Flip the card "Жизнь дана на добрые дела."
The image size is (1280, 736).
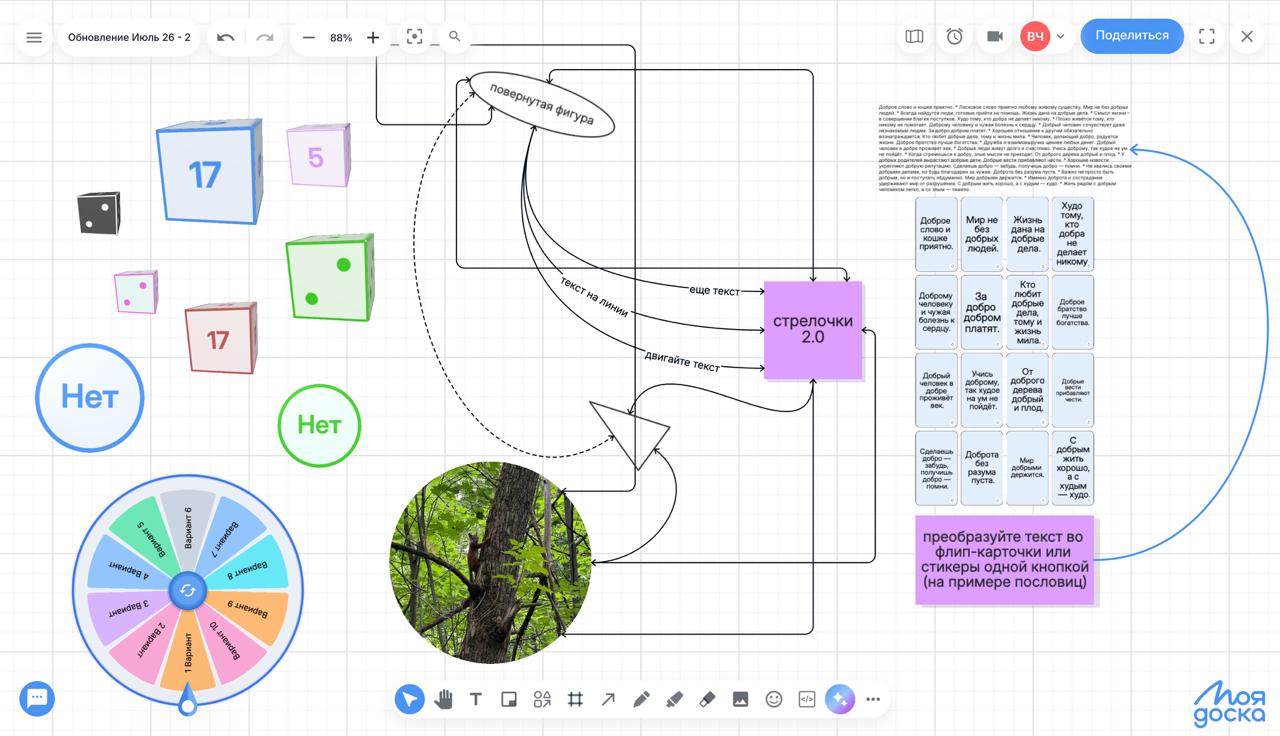1027,234
